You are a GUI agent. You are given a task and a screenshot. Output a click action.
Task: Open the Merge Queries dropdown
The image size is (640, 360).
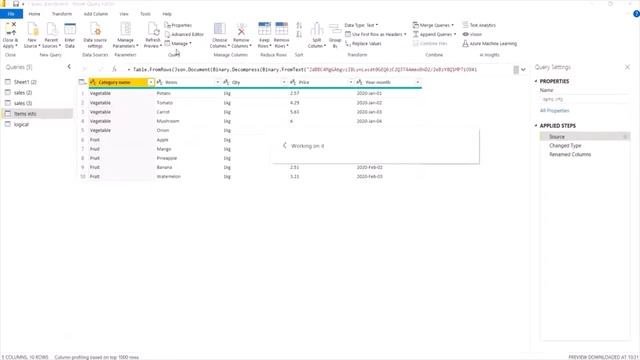[x=433, y=25]
